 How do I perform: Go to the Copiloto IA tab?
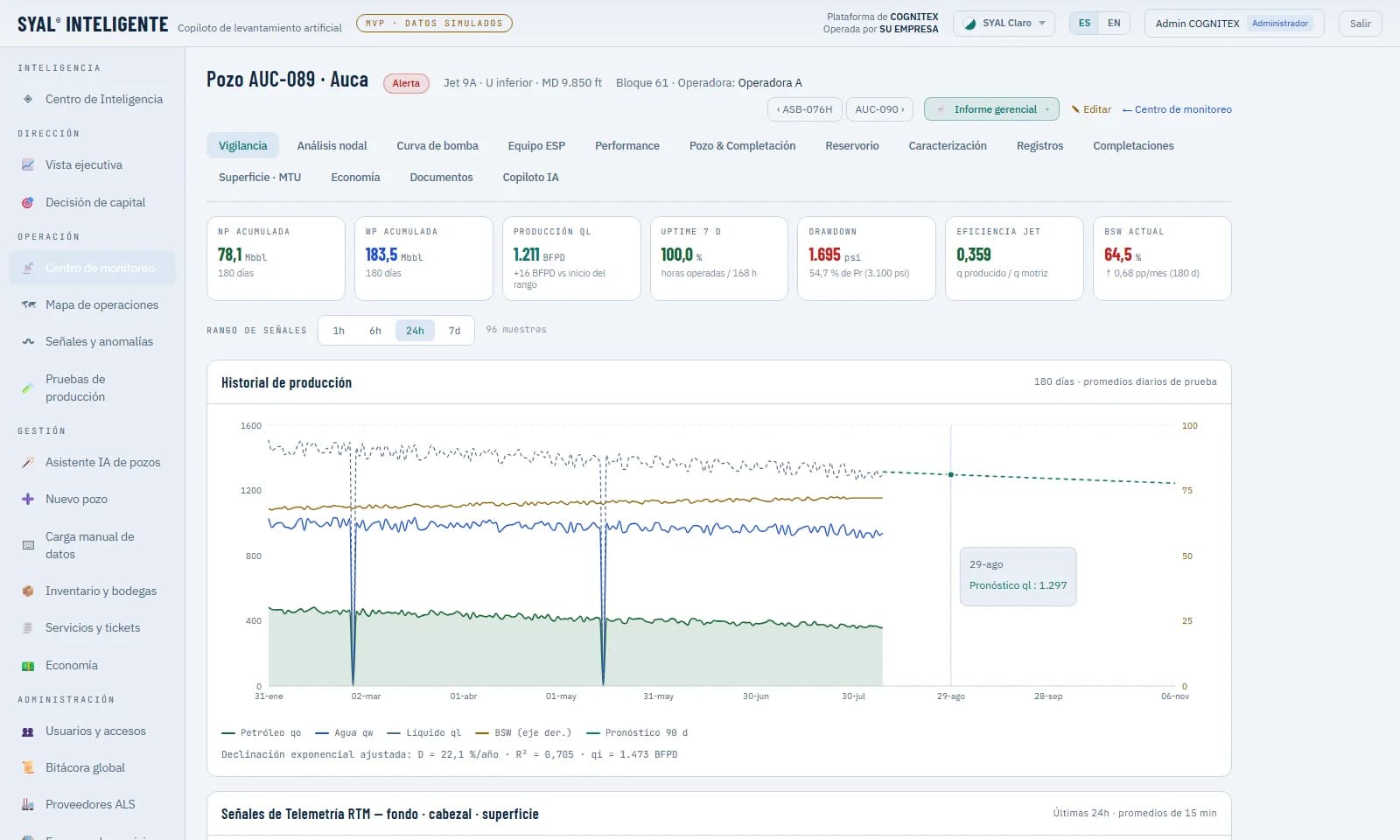(530, 177)
